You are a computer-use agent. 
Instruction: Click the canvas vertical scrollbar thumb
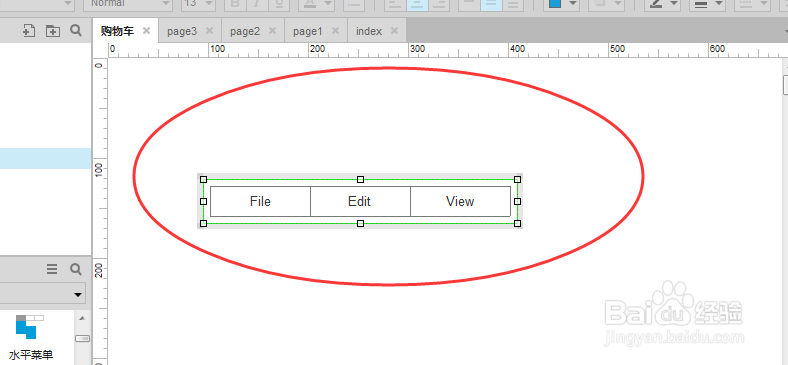(785, 84)
